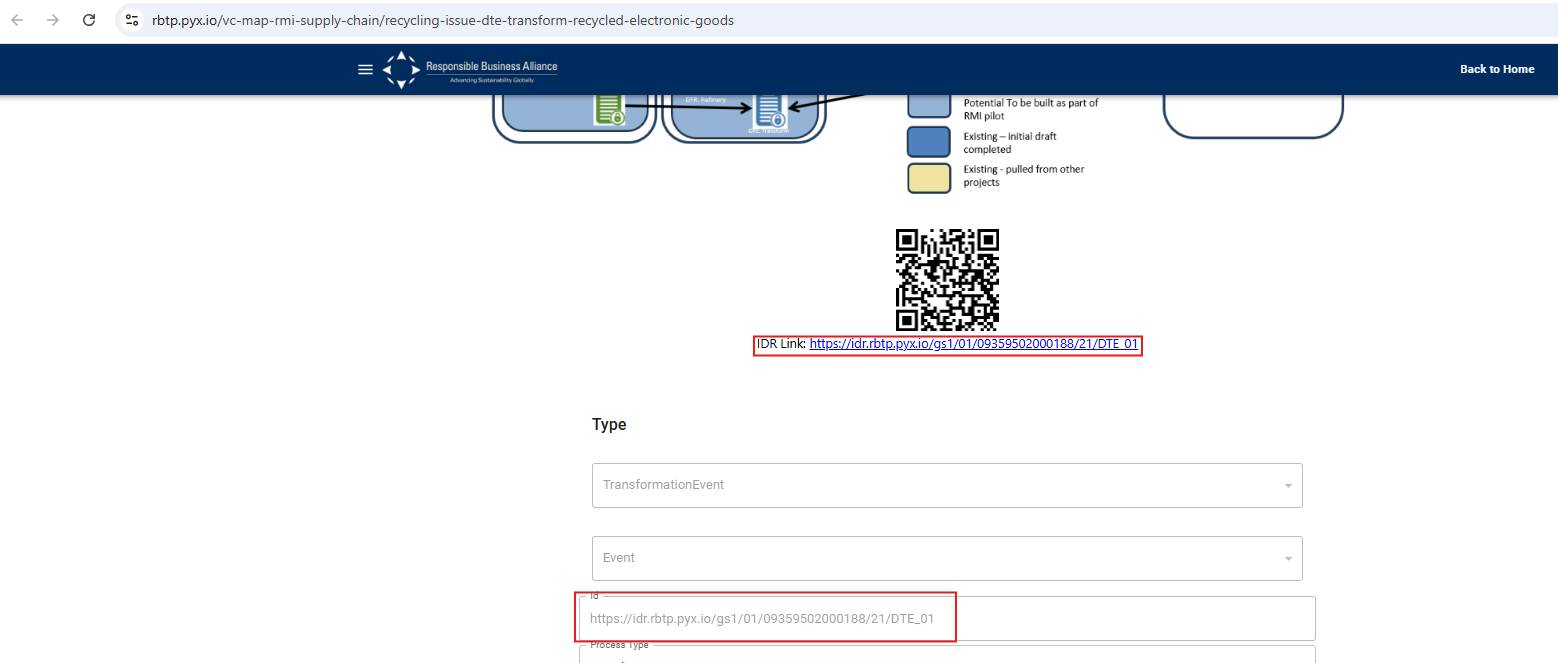Viewport: 1558px width, 663px height.
Task: Go forward in browser history
Action: 53,20
